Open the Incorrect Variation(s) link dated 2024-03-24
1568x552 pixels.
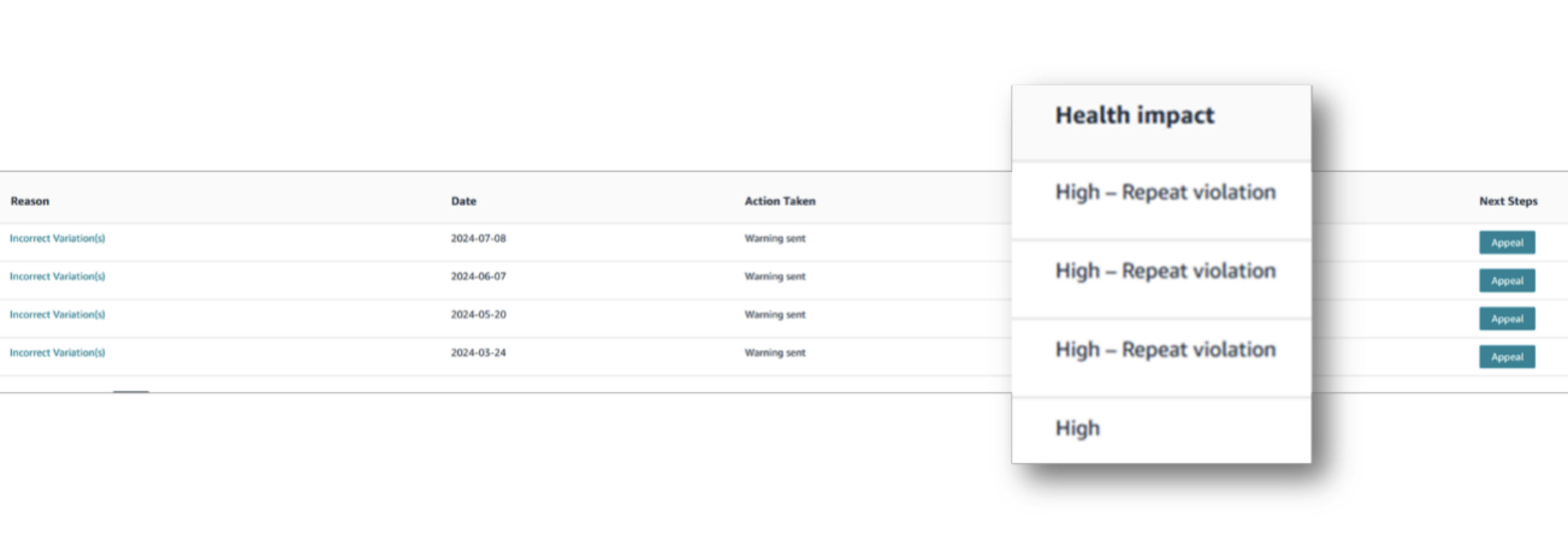click(57, 352)
